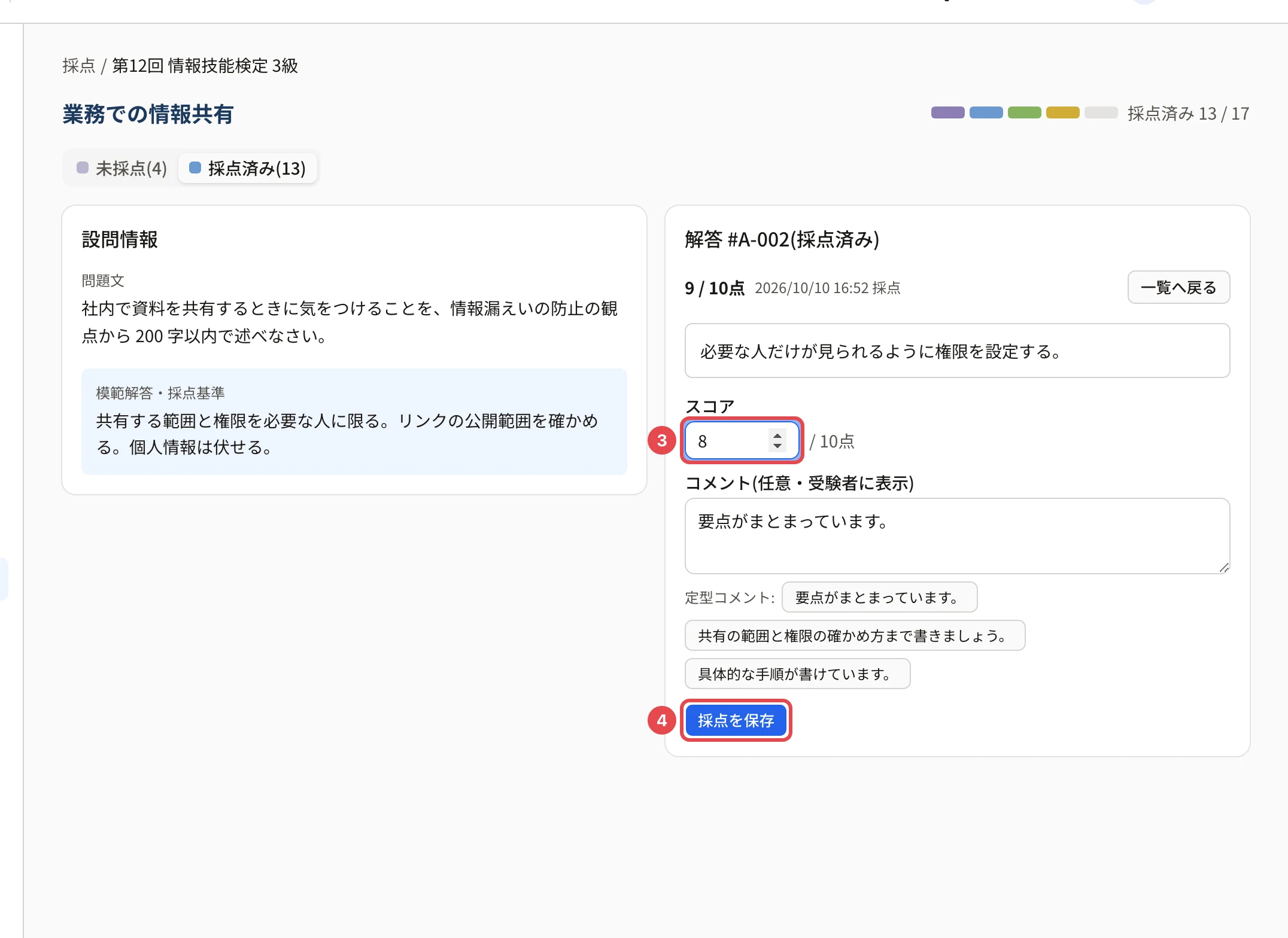Save grading with 採点を保存 button
The height and width of the screenshot is (938, 1288).
point(736,720)
